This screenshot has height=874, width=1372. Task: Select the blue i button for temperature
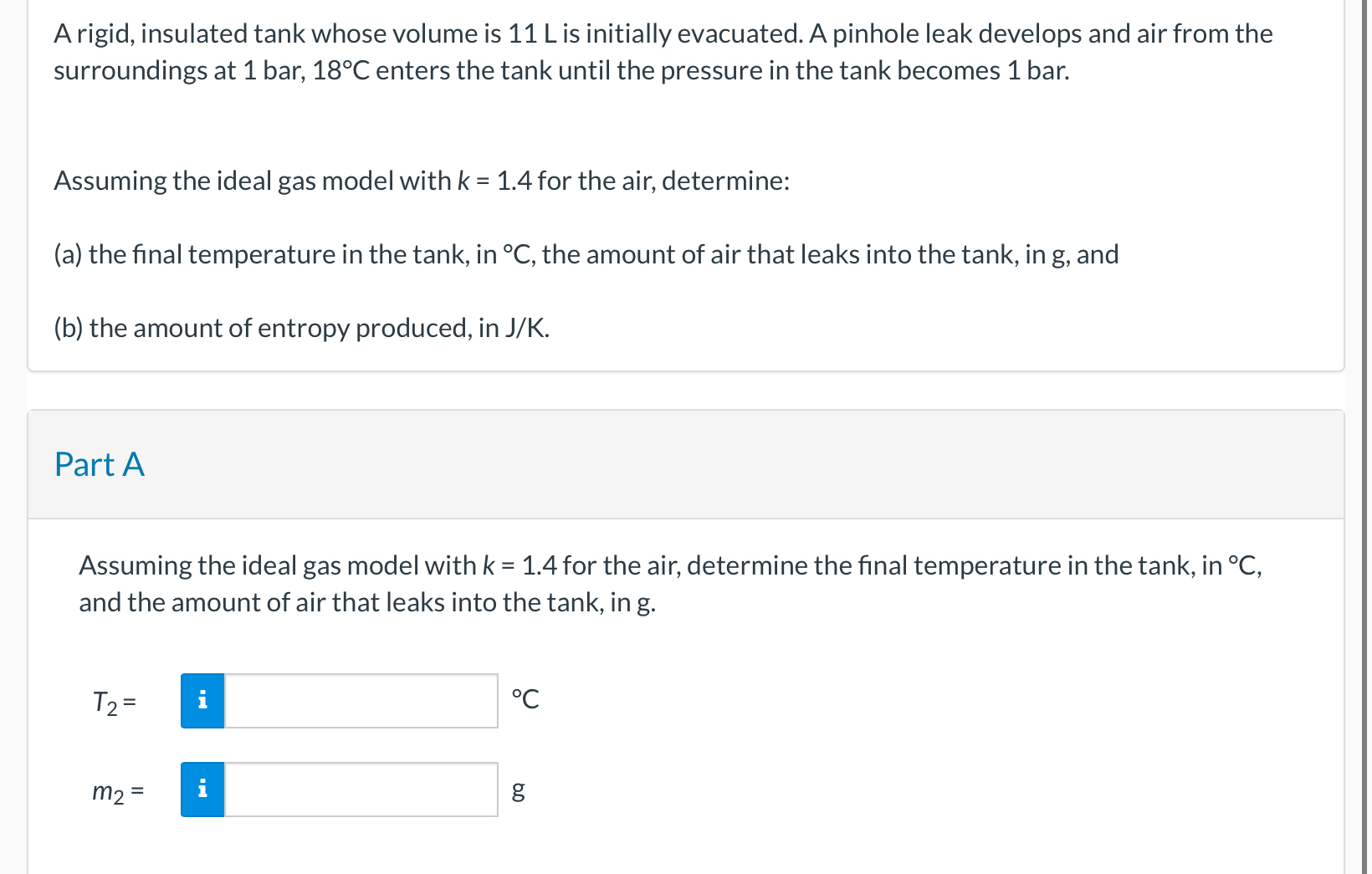pyautogui.click(x=202, y=700)
